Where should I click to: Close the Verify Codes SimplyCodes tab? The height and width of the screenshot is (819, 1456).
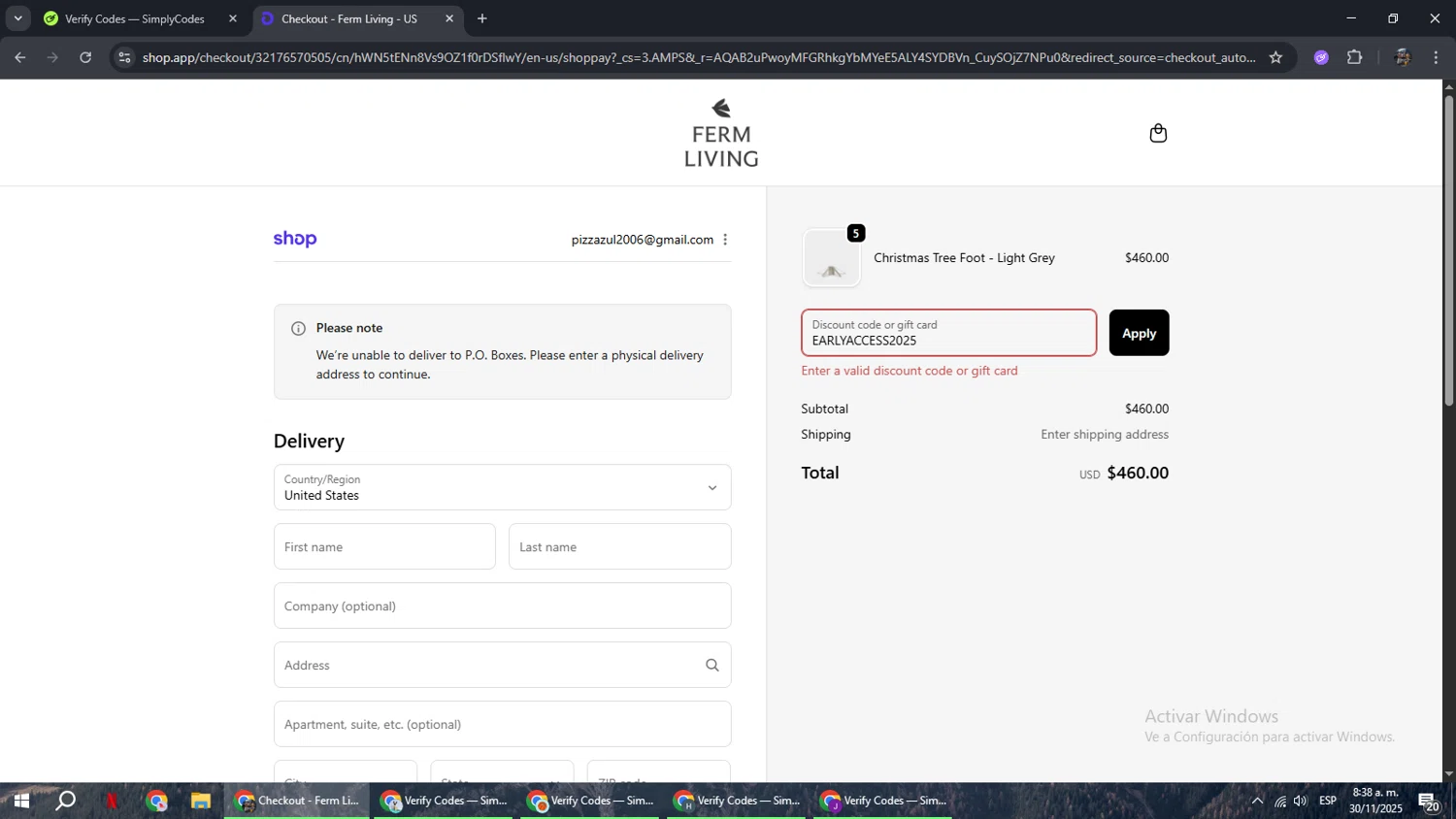pyautogui.click(x=233, y=18)
